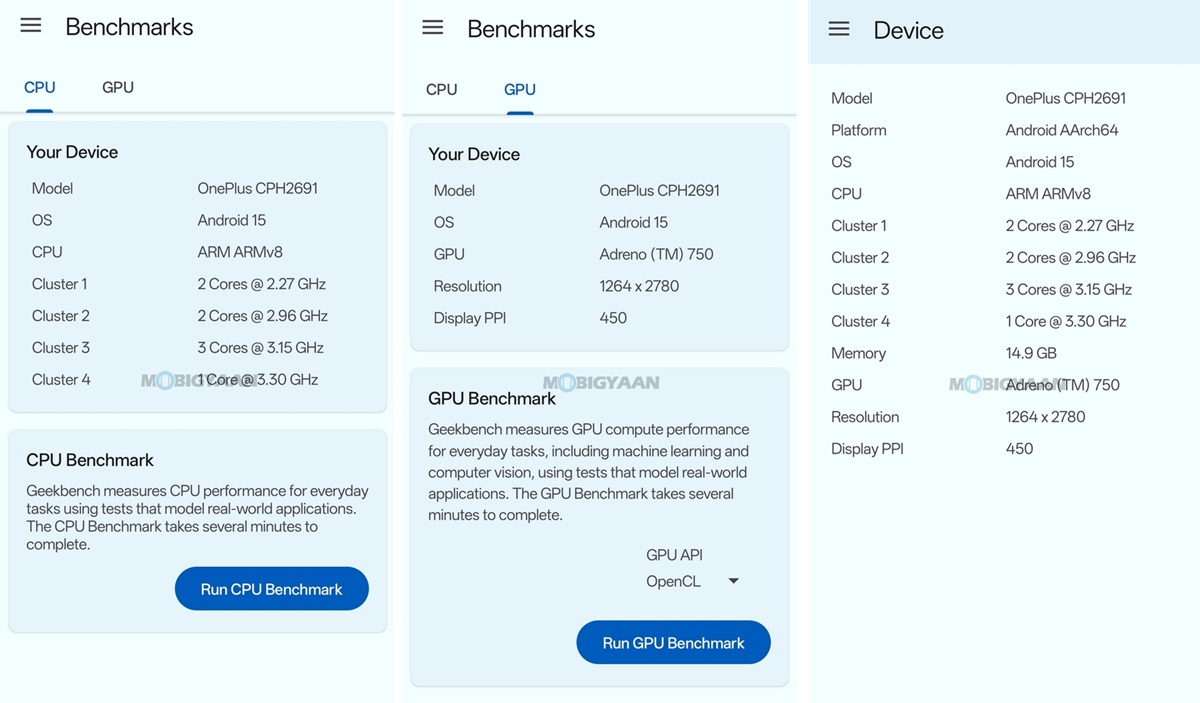Click the dropdown arrow next to OpenCL
1200x703 pixels.
(x=733, y=581)
